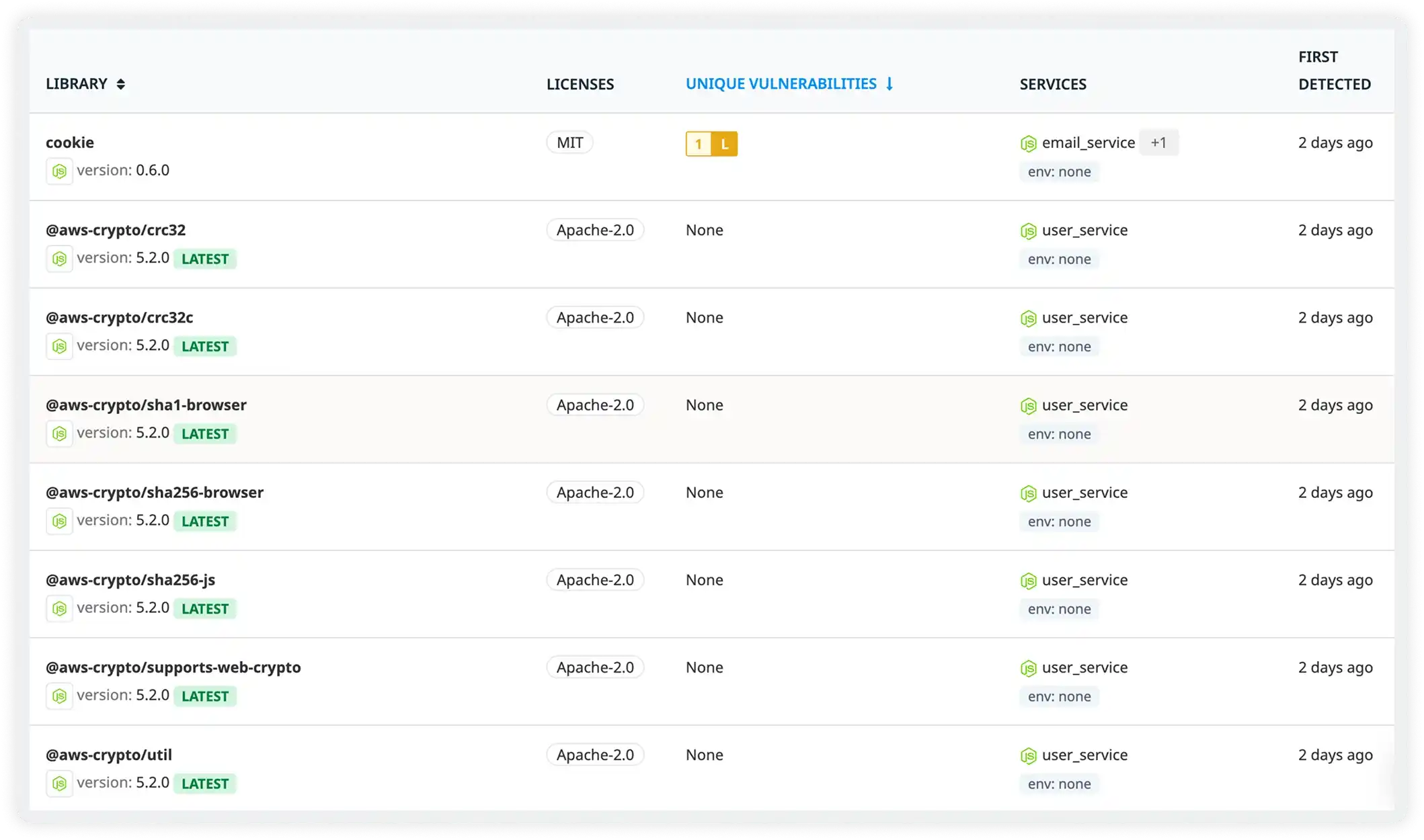
Task: Click the Node.js icon beside user_service in sha1-browser row
Action: tap(1029, 406)
